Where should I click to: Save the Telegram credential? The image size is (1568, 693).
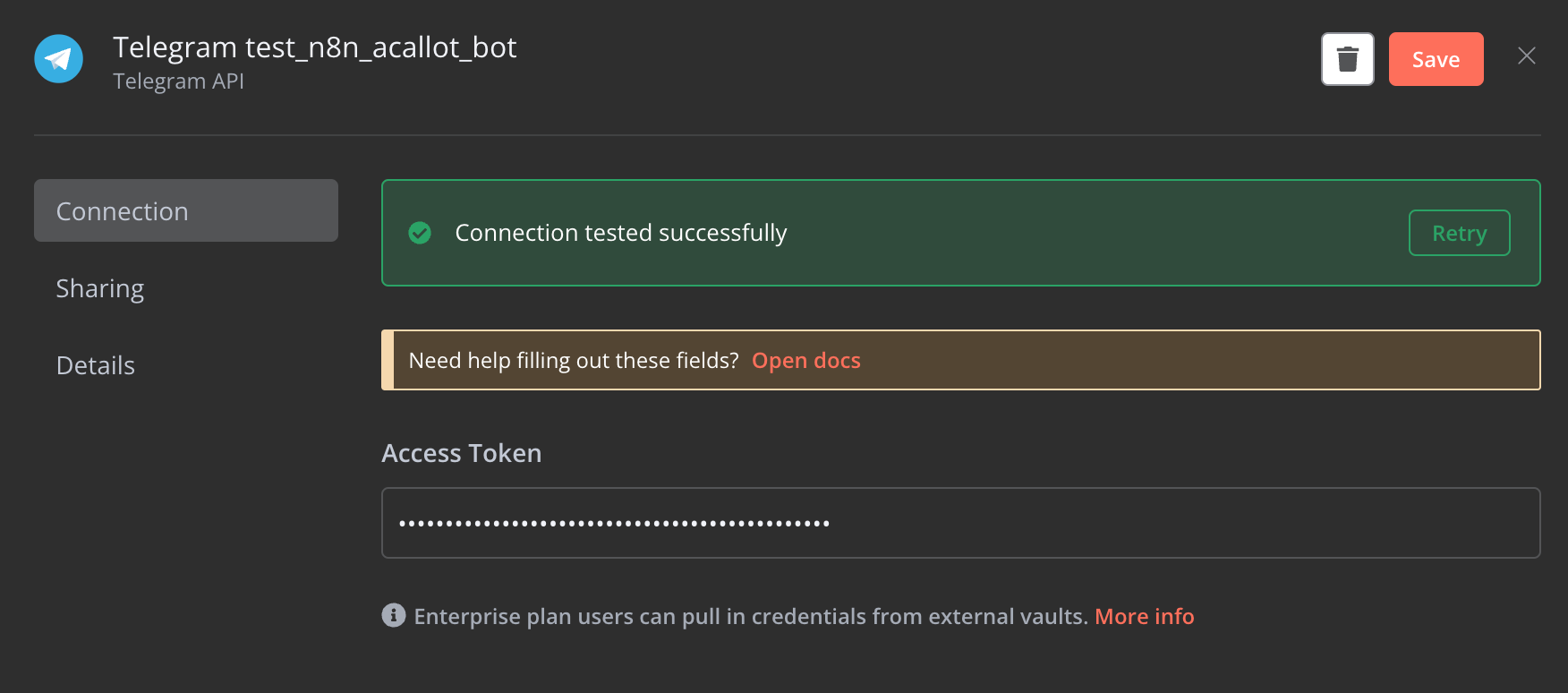tap(1436, 59)
